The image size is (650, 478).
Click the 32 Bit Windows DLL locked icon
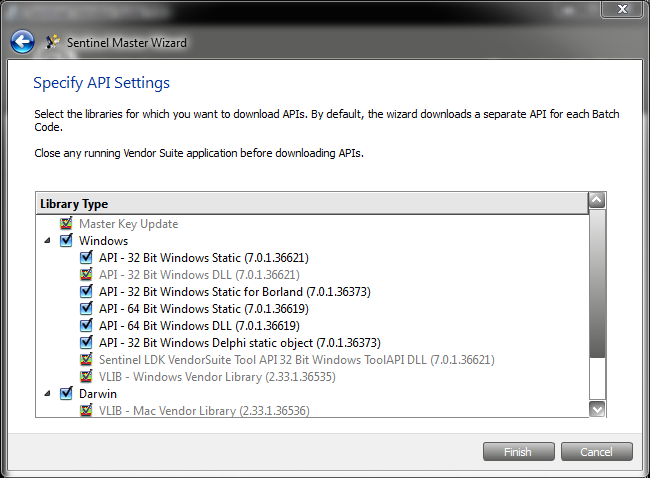pyautogui.click(x=87, y=274)
